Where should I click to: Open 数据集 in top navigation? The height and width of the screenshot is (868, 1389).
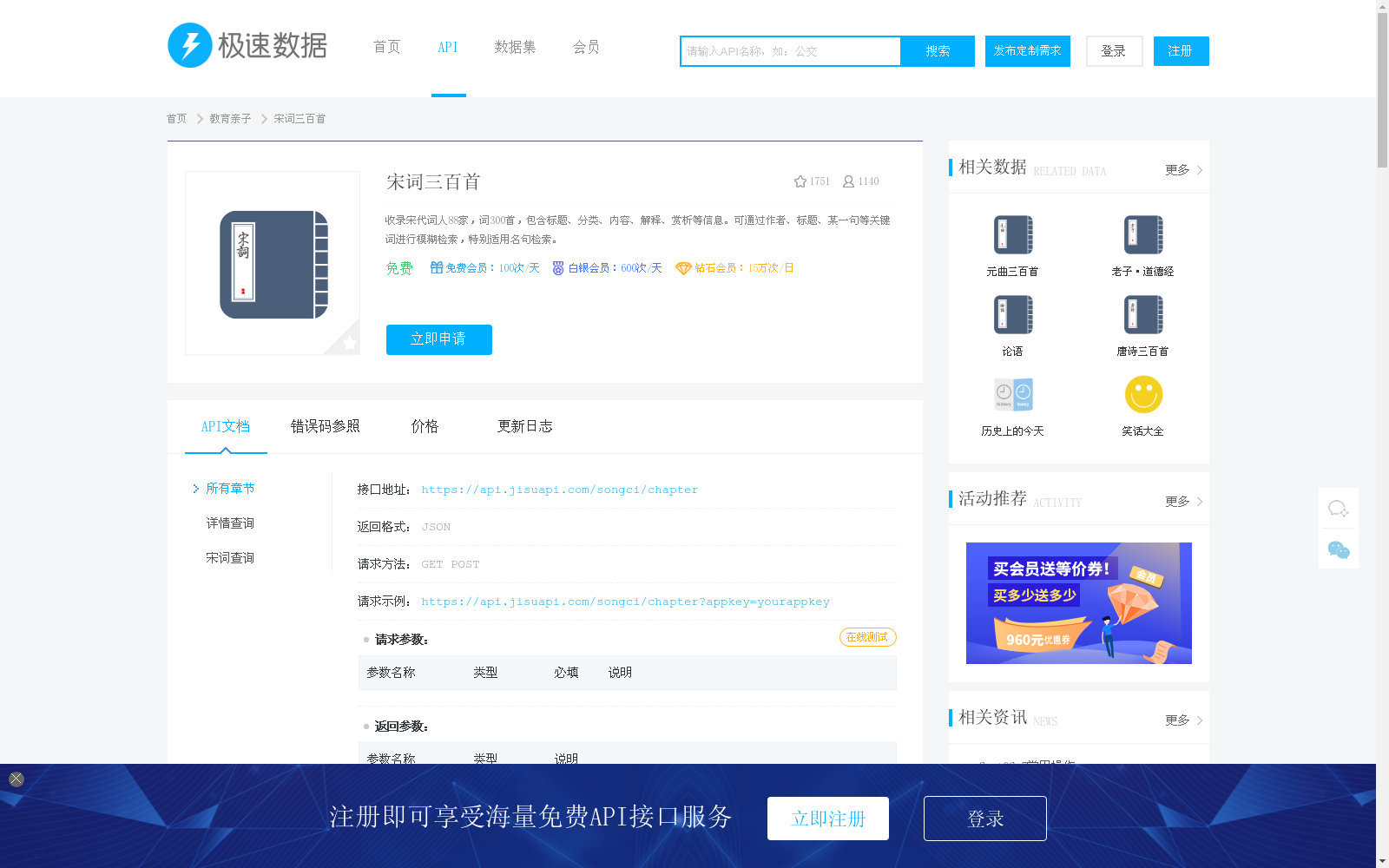(x=515, y=47)
